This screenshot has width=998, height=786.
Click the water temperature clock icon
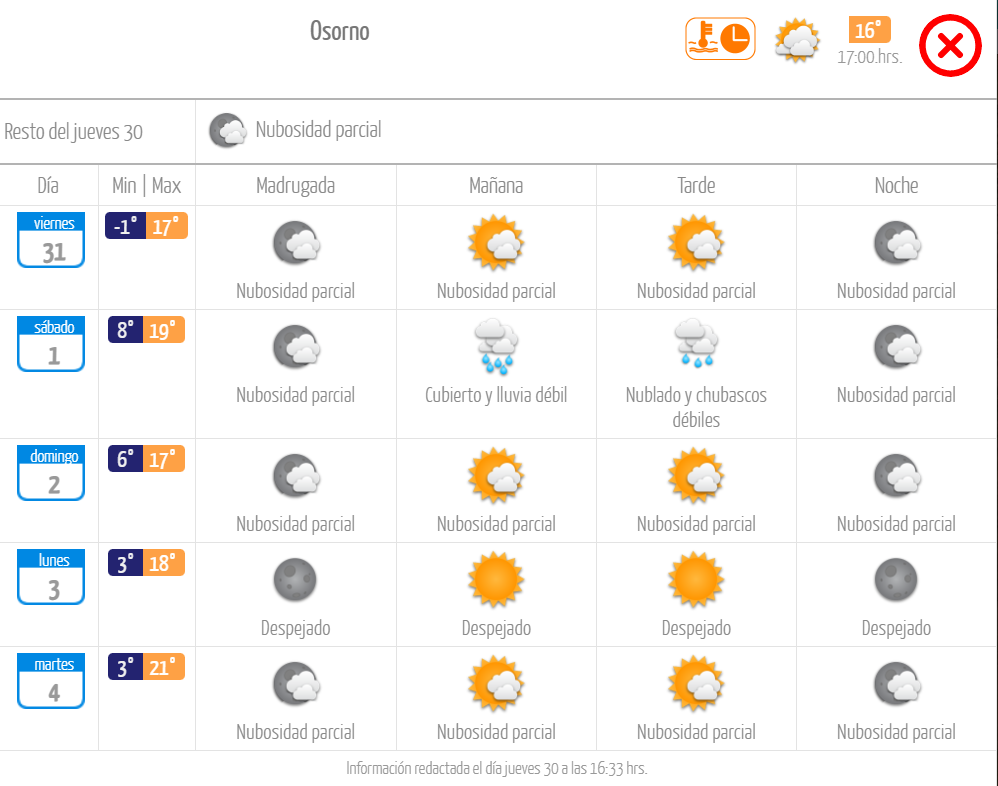(720, 39)
